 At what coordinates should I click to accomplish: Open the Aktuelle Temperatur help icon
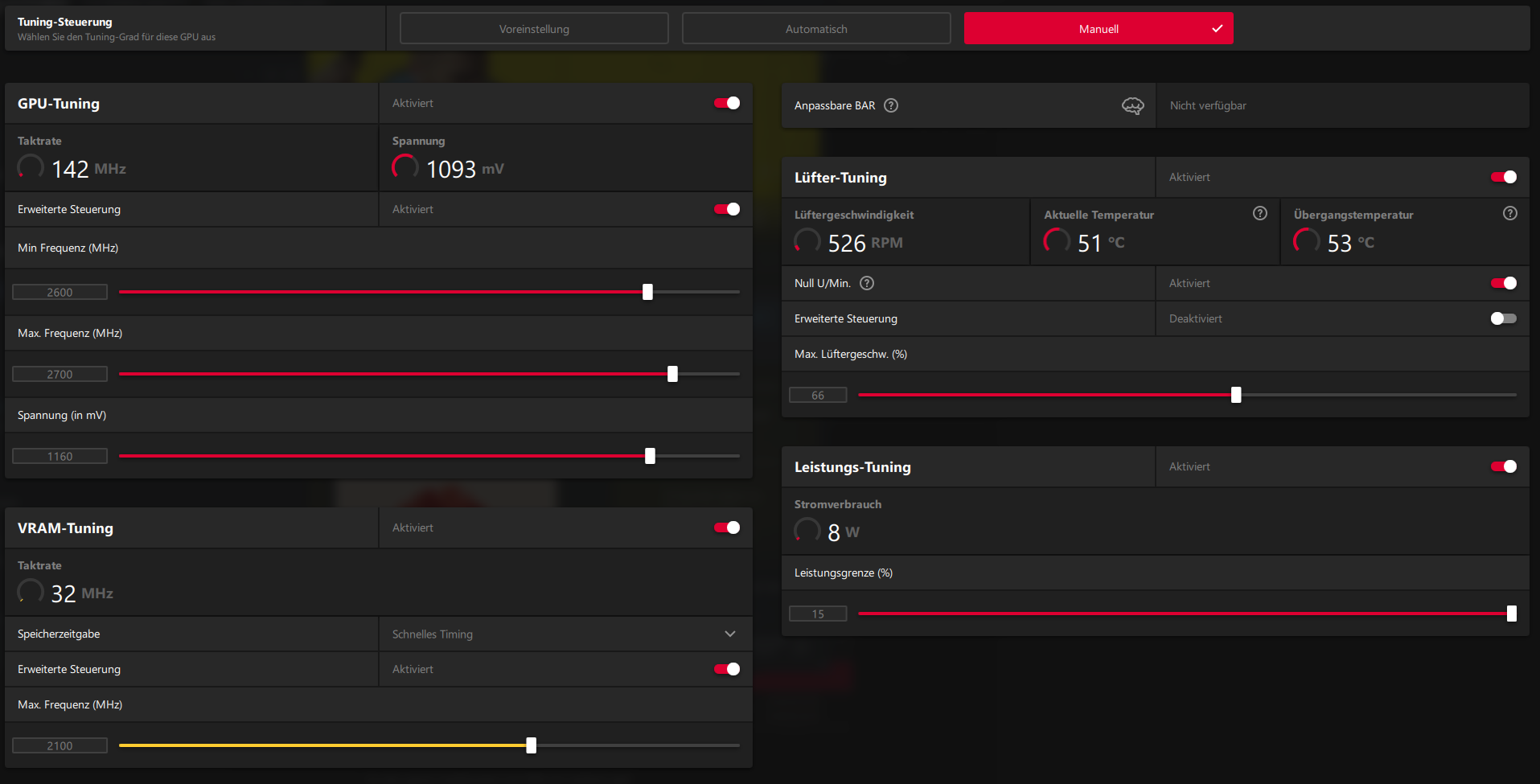(1260, 213)
